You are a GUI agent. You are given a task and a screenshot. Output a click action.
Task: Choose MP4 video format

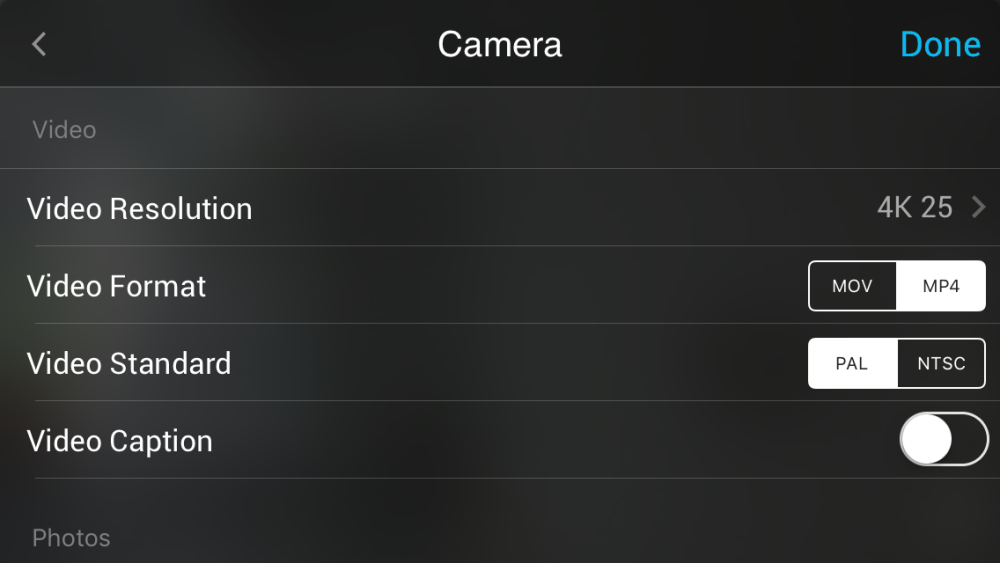pyautogui.click(x=941, y=286)
